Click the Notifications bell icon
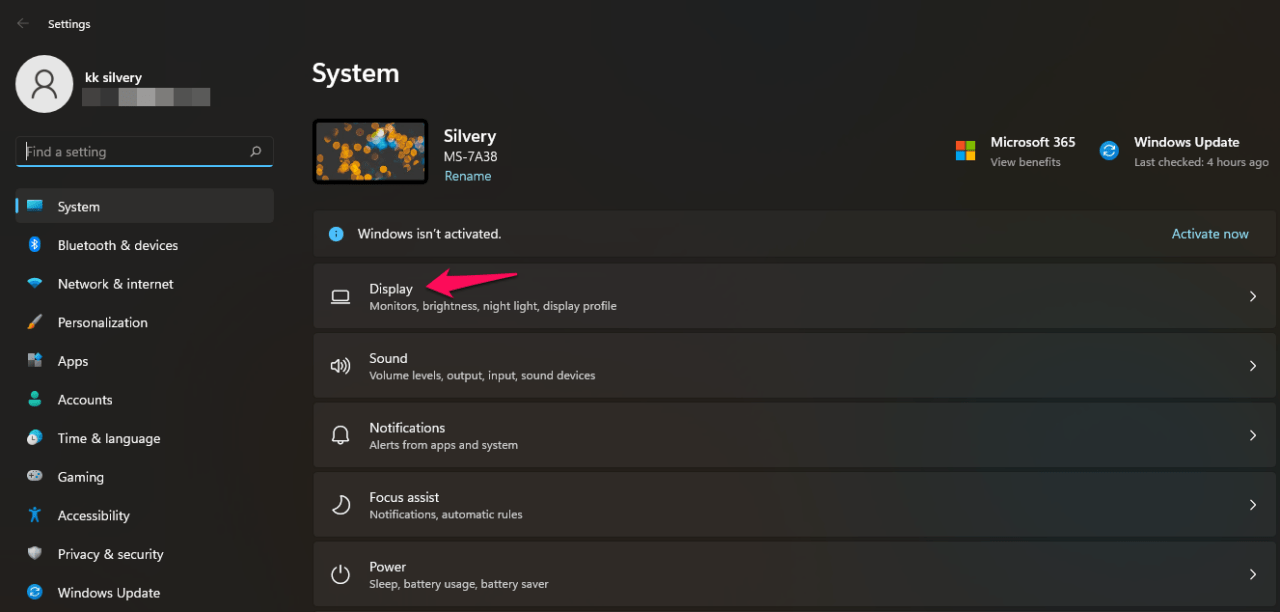Viewport: 1280px width, 612px height. (341, 435)
